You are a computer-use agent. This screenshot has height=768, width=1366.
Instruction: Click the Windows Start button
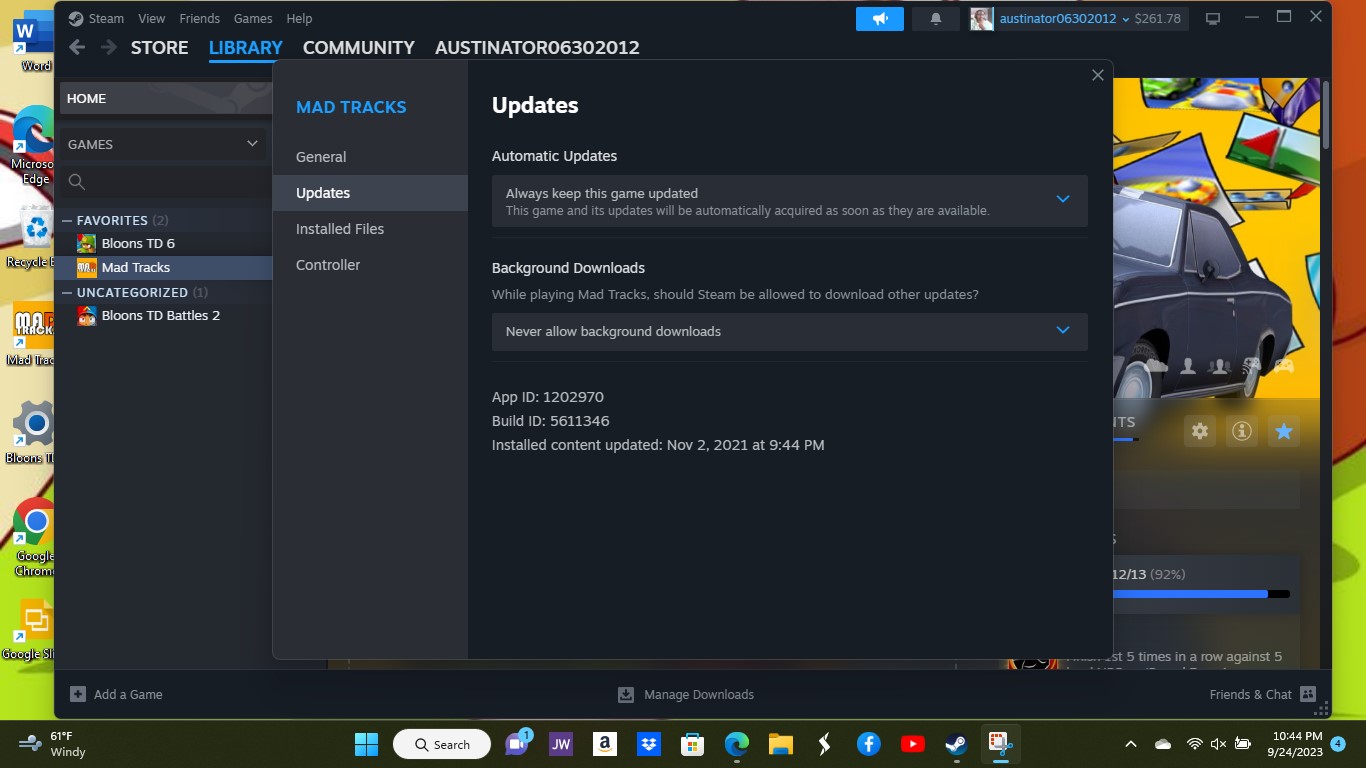pyautogui.click(x=366, y=744)
